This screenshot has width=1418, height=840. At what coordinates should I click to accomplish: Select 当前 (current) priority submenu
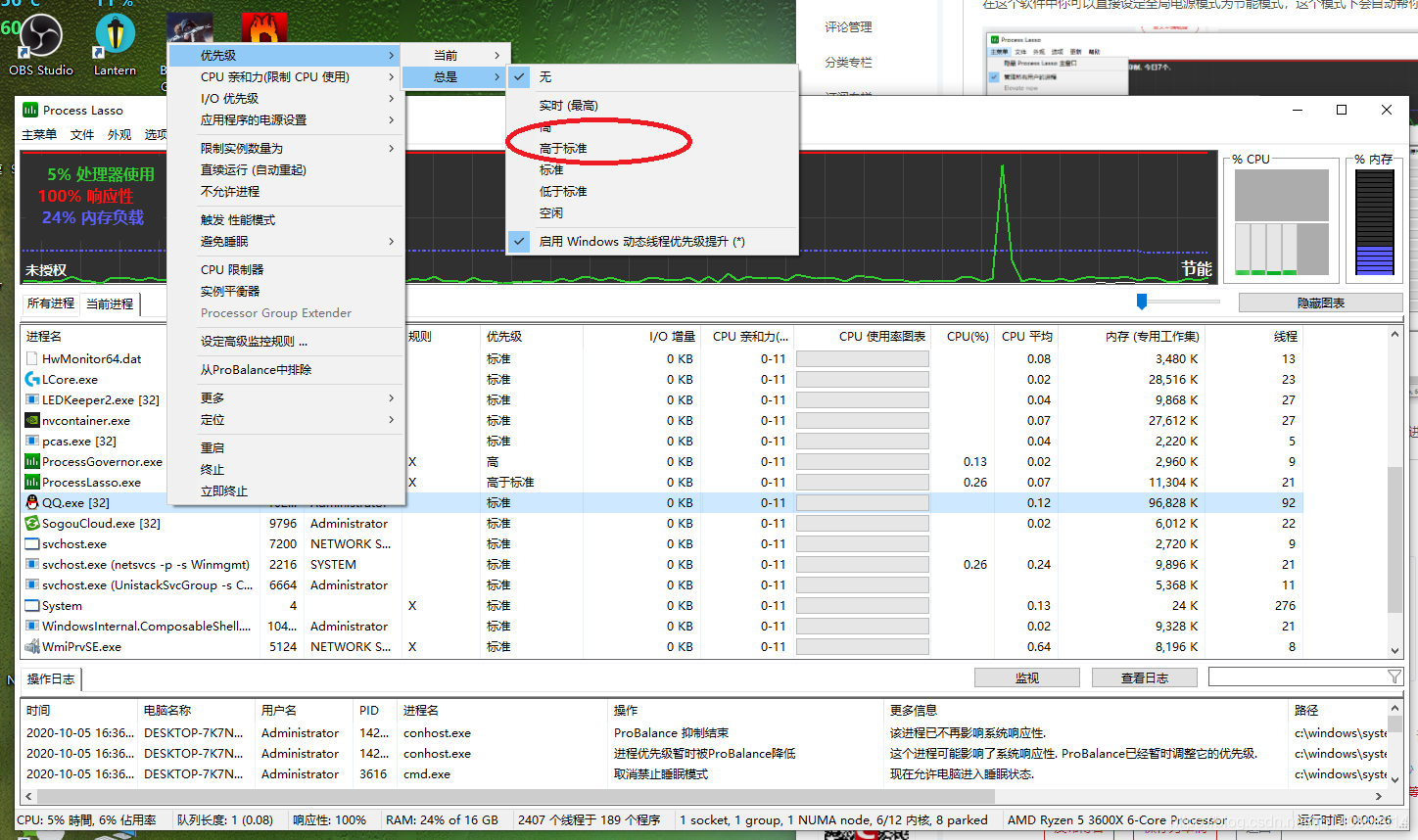[456, 56]
